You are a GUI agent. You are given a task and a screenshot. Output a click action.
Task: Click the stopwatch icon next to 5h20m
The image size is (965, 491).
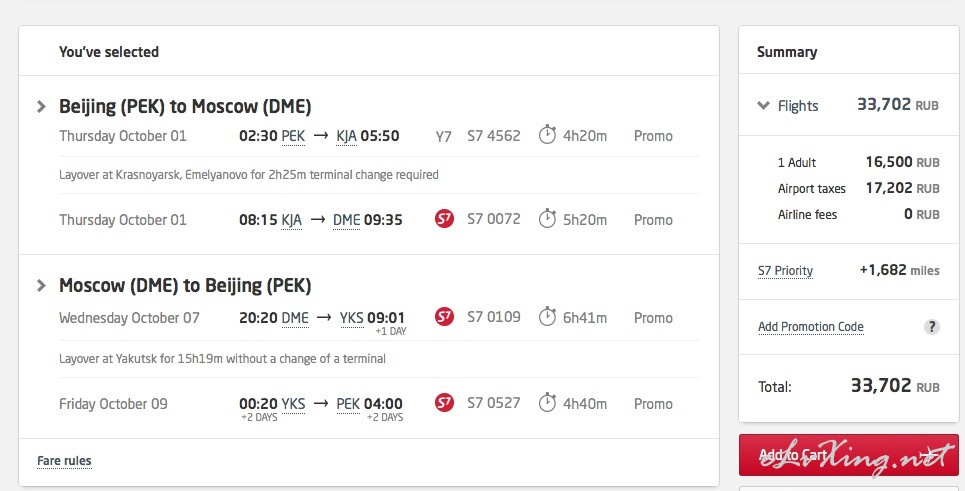(547, 218)
